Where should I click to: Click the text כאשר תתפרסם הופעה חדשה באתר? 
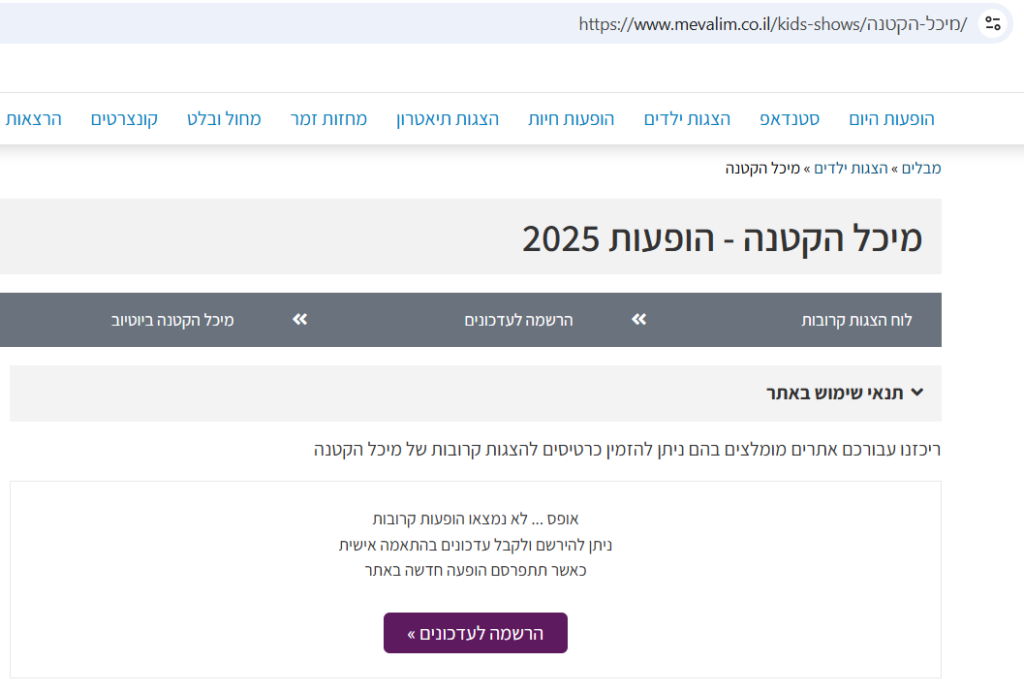point(475,570)
